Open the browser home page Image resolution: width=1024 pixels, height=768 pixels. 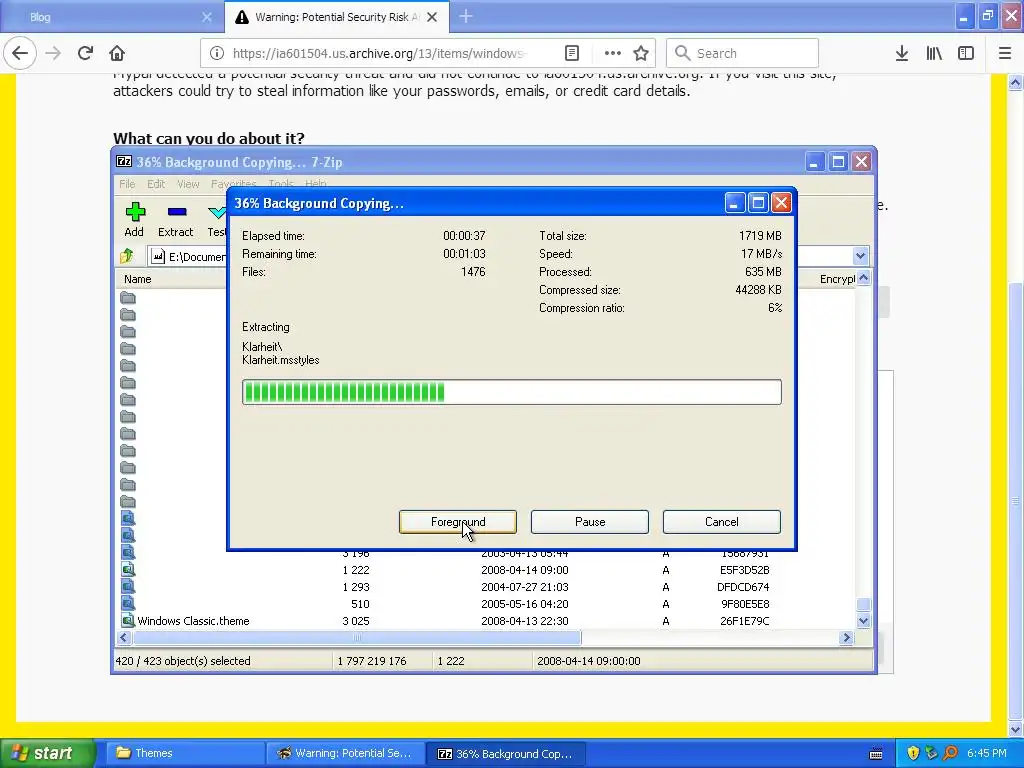point(117,53)
